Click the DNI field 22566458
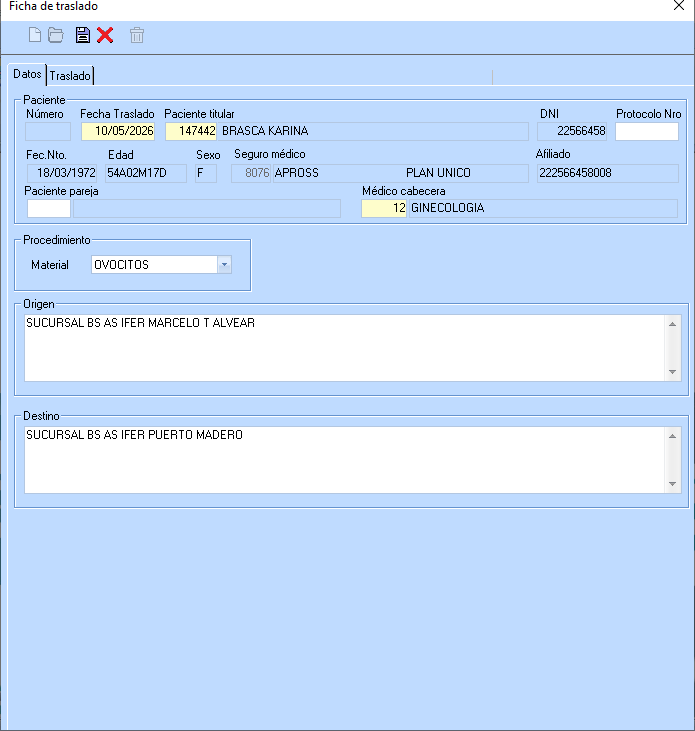This screenshot has width=695, height=731. 572,131
